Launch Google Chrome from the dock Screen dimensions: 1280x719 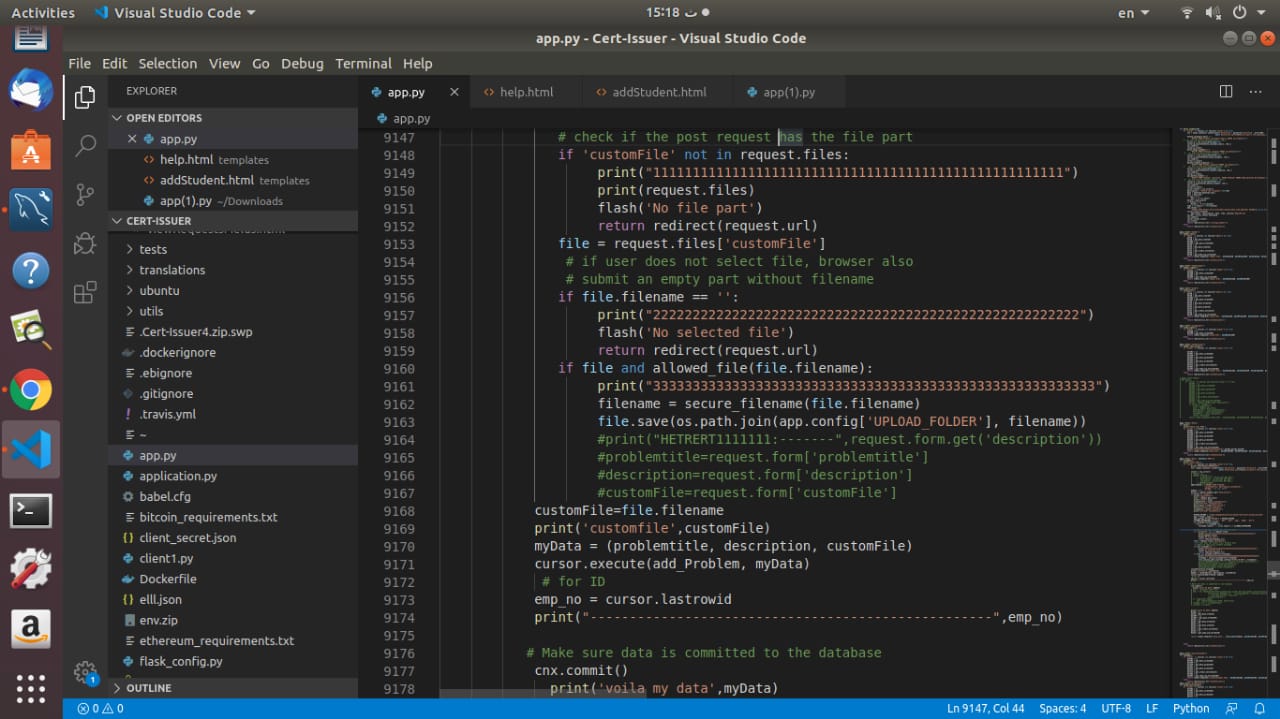(x=31, y=391)
